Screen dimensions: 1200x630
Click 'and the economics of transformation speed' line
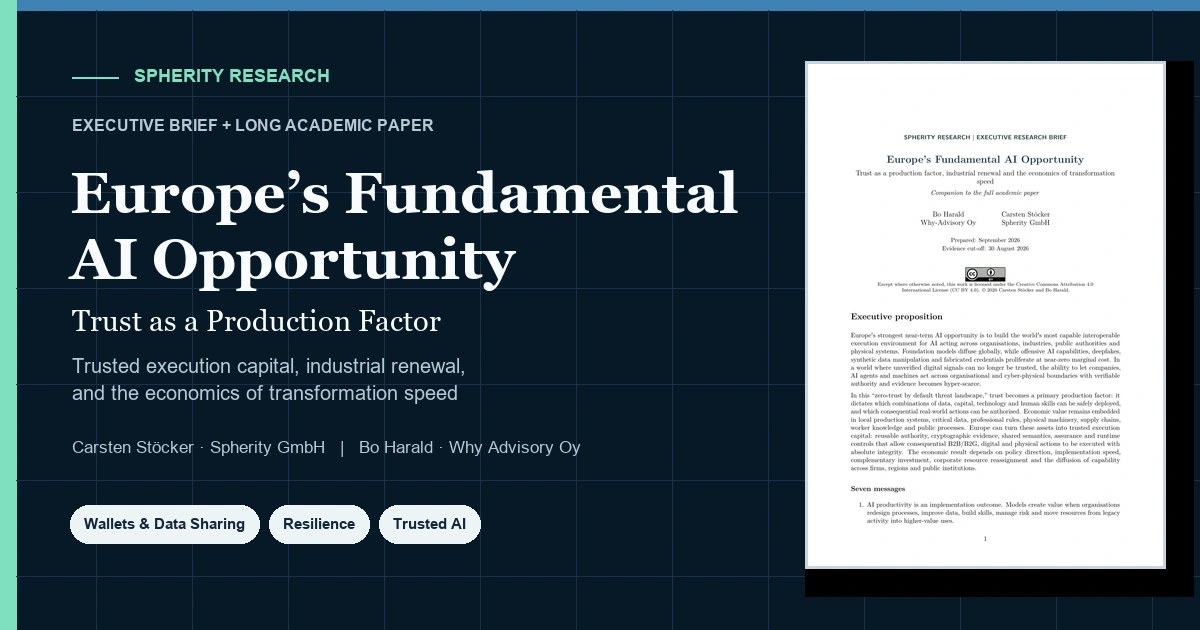pos(265,393)
